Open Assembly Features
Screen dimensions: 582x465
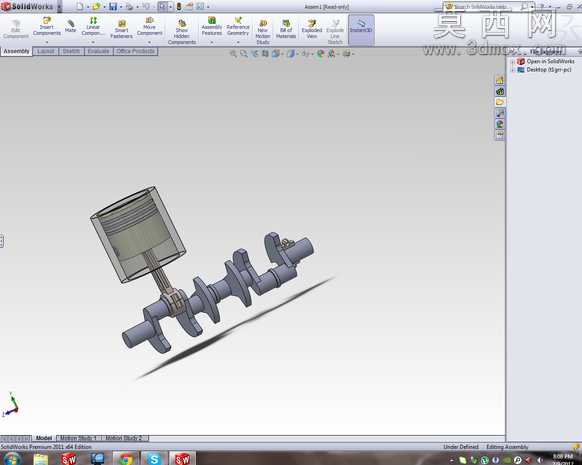click(x=212, y=26)
